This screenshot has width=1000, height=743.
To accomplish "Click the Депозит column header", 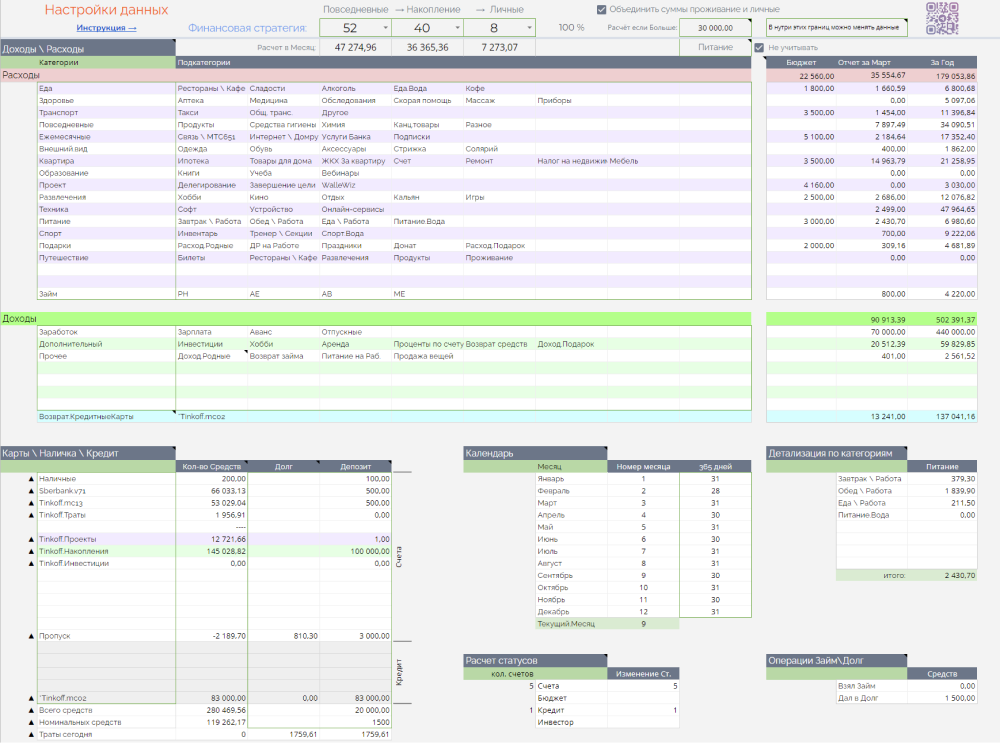I will (x=355, y=467).
